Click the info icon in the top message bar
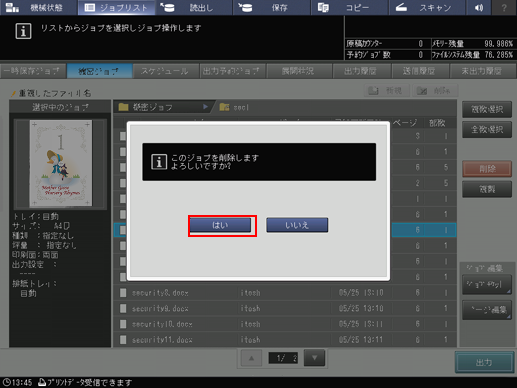Viewport: 517px width, 388px height. 23,31
